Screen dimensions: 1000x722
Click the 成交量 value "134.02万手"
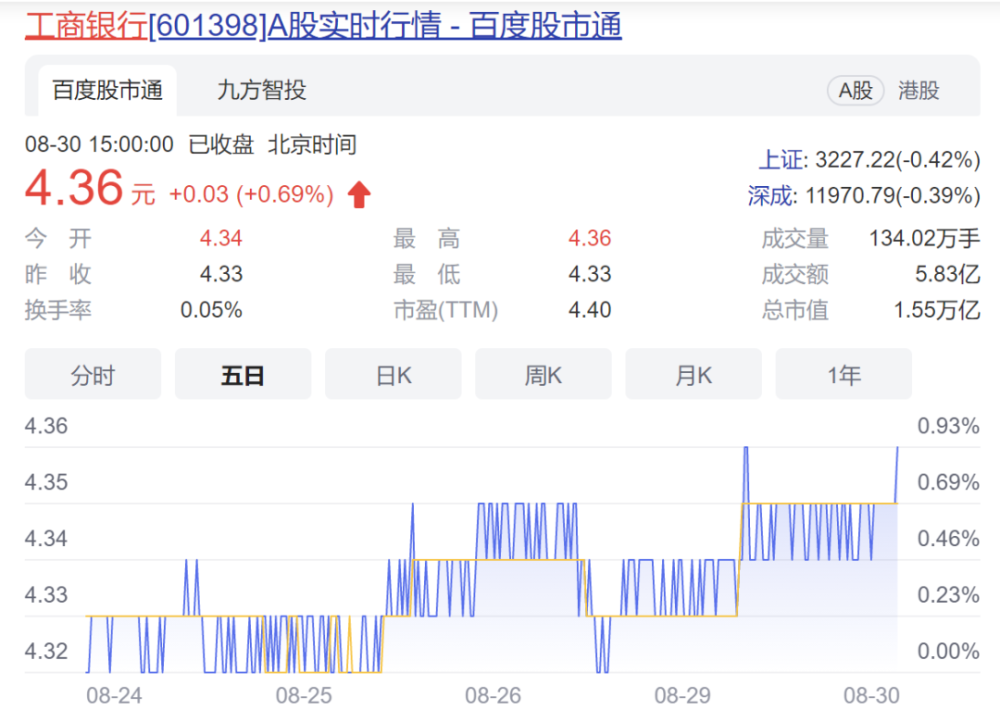coord(925,239)
